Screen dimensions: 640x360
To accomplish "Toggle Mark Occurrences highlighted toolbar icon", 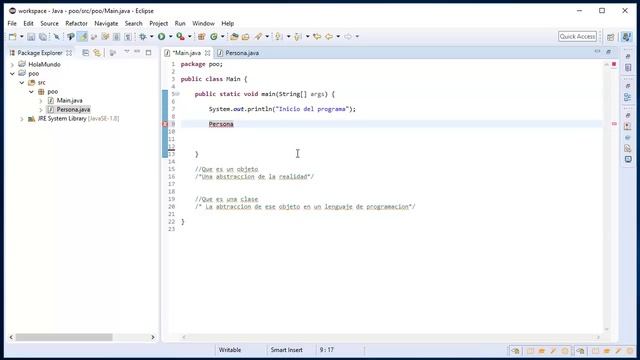I will coord(83,37).
